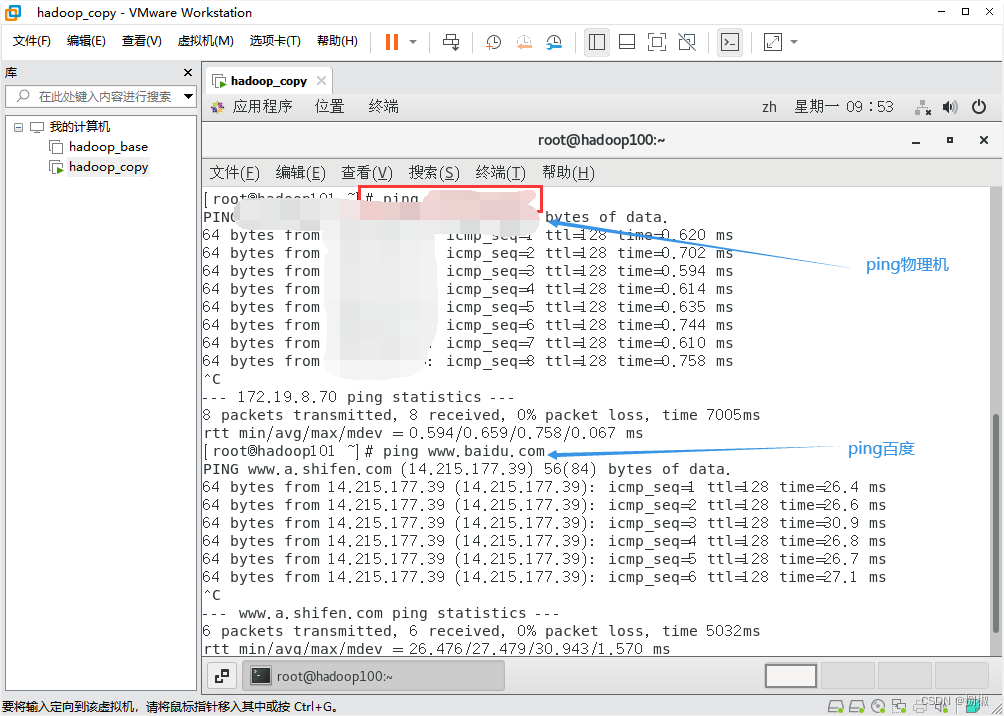Toggle the library sidebar view button
This screenshot has width=1004, height=716.
[597, 42]
